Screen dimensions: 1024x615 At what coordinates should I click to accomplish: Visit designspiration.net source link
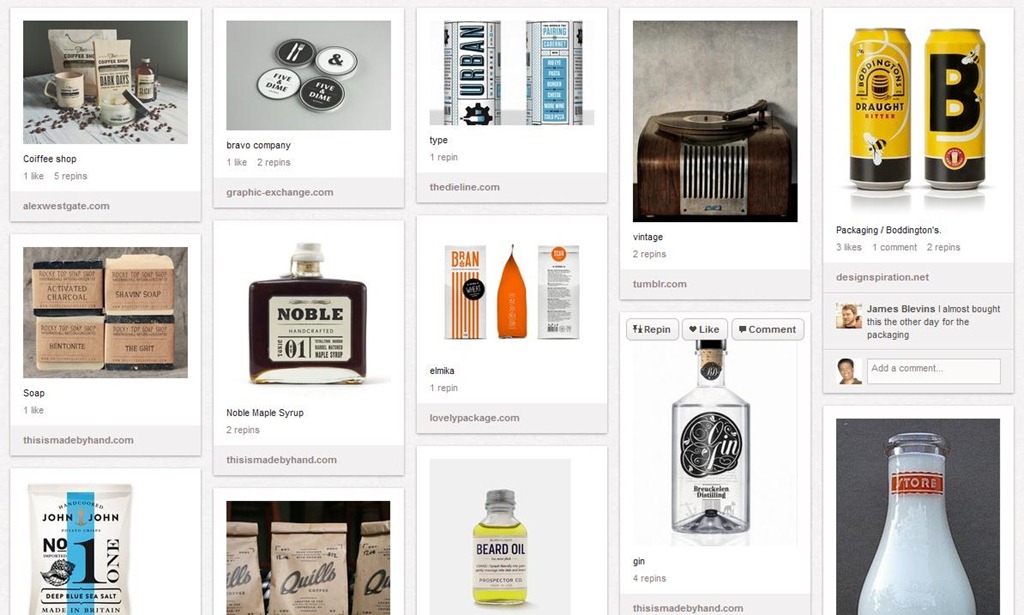[882, 277]
